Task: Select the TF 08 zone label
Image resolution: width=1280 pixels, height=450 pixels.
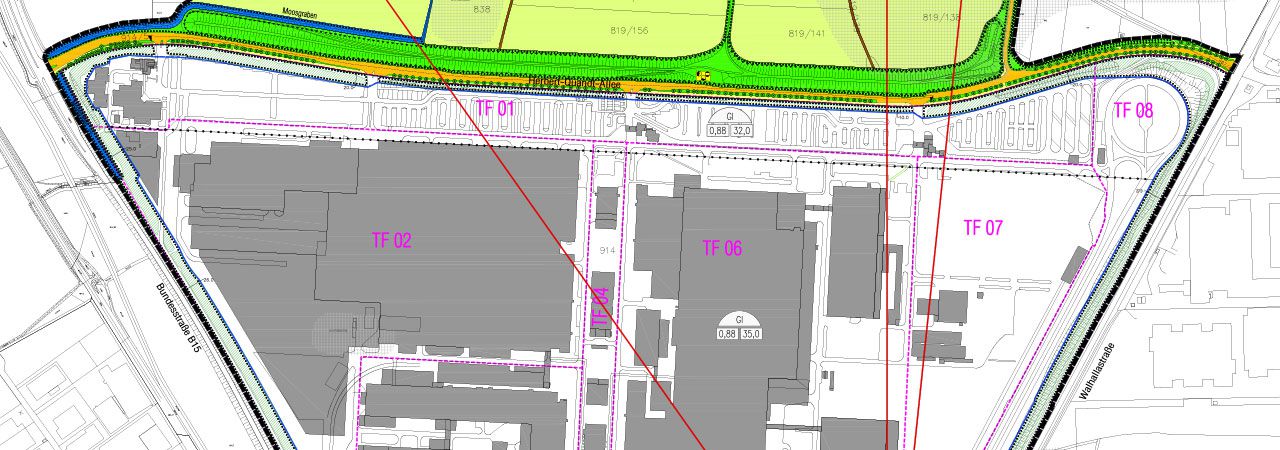Action: coord(1133,110)
